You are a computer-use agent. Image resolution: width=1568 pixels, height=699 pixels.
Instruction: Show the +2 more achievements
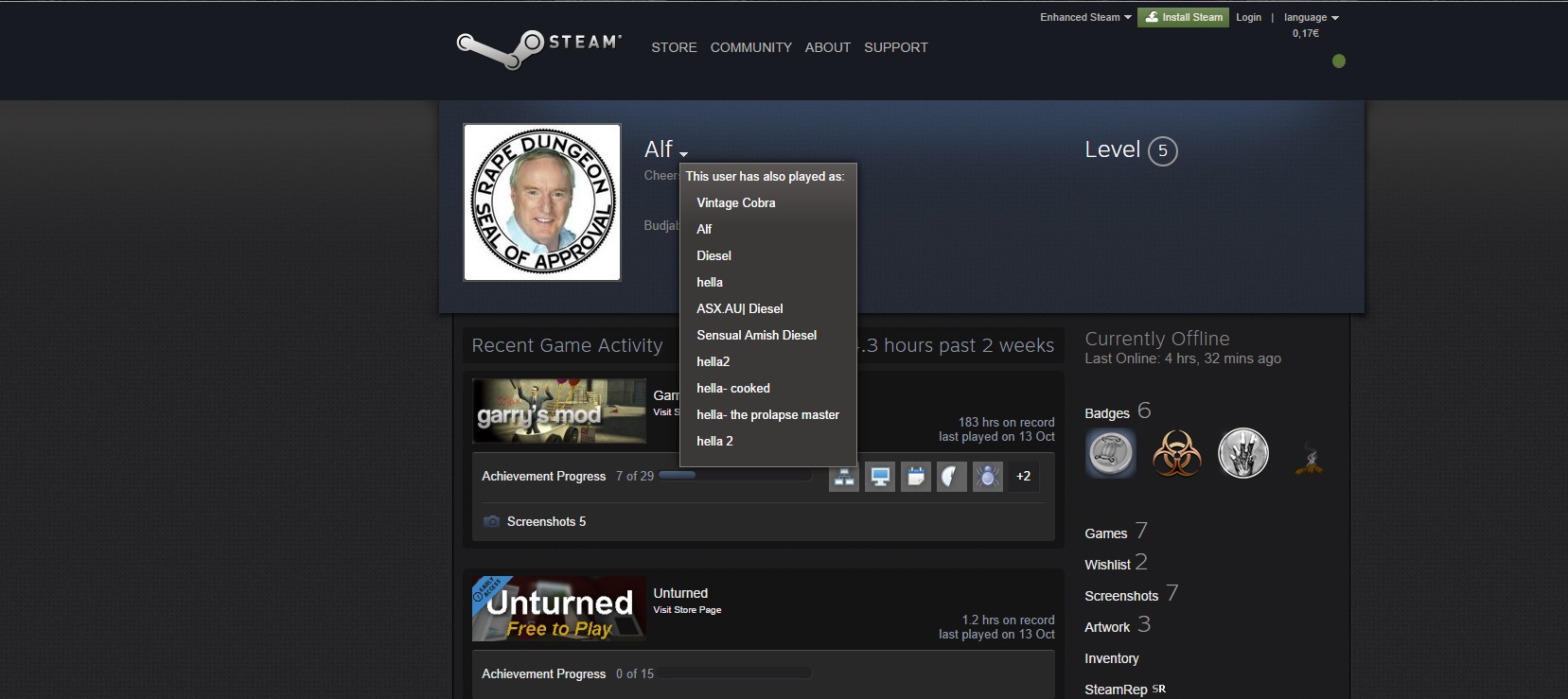[x=1023, y=477]
